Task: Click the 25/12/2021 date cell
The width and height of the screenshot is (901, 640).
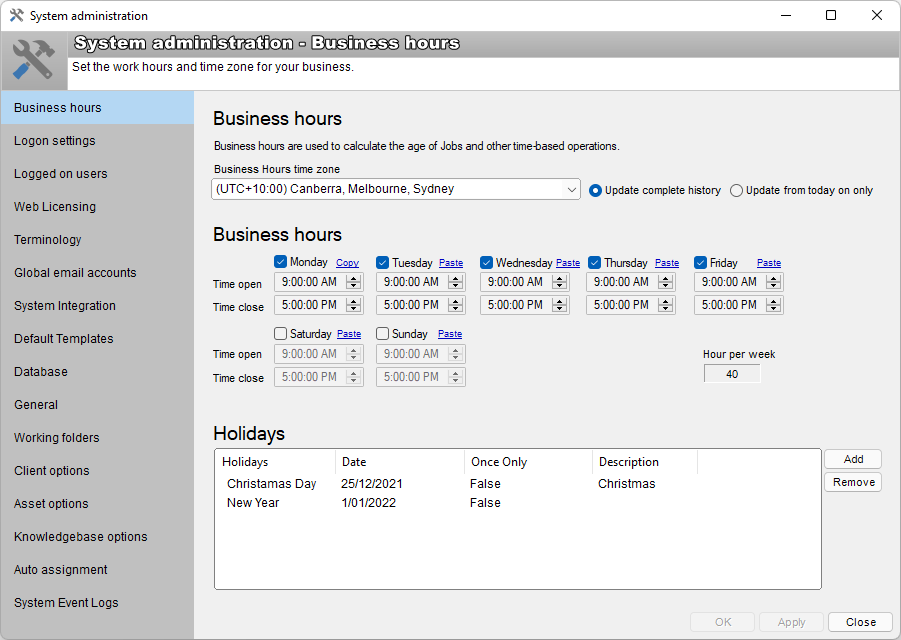Action: (372, 484)
